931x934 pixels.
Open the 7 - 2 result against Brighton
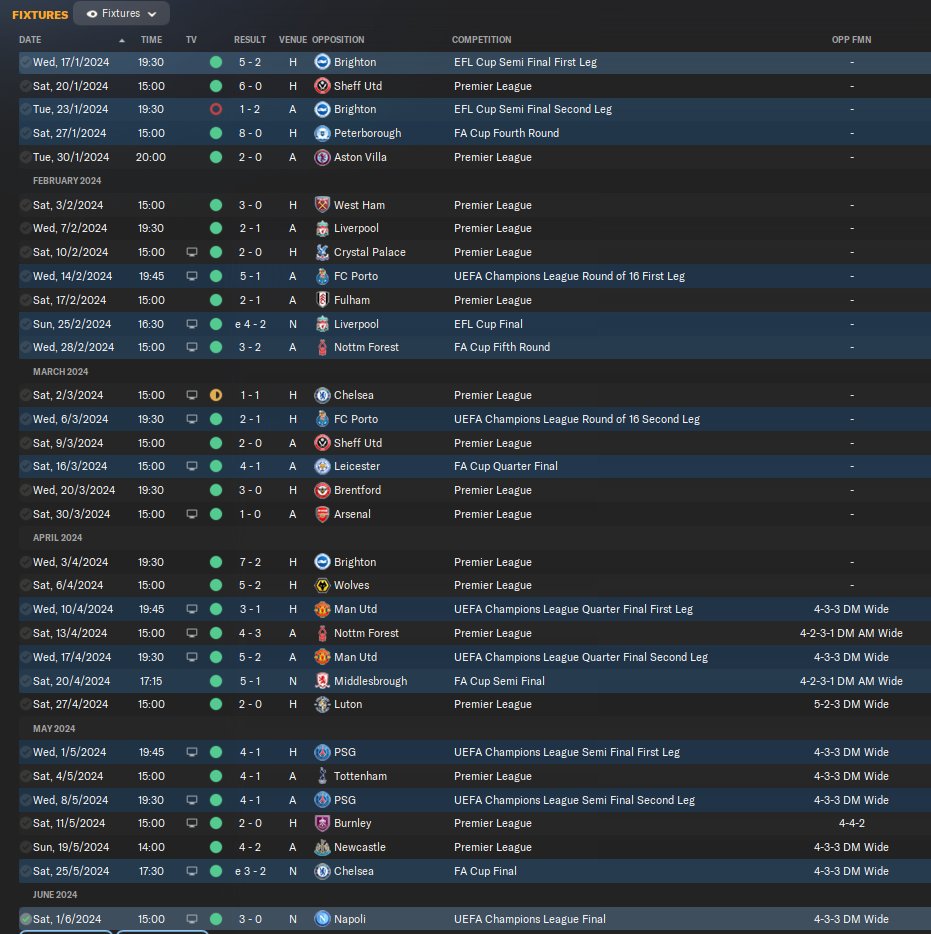(x=250, y=562)
